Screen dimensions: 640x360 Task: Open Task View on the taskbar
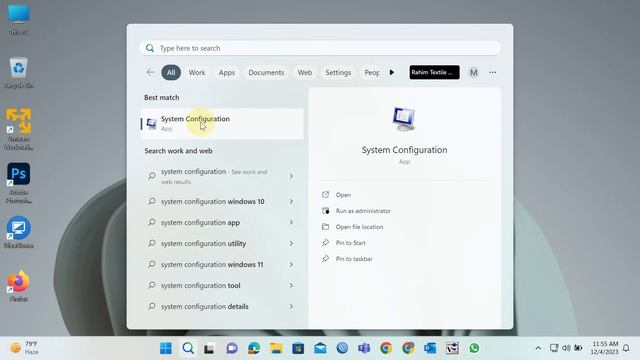pyautogui.click(x=210, y=348)
